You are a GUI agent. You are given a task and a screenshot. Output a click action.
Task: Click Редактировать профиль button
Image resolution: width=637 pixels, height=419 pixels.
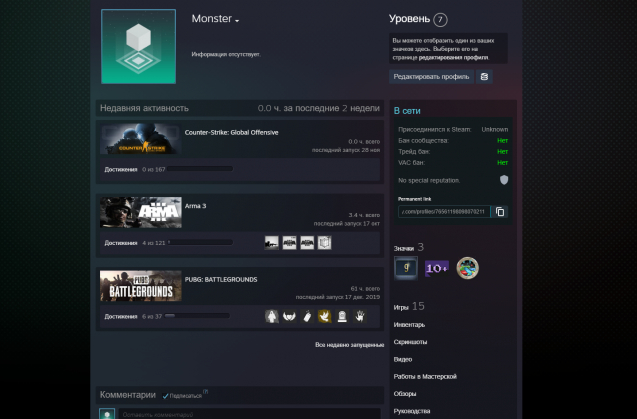click(x=431, y=76)
